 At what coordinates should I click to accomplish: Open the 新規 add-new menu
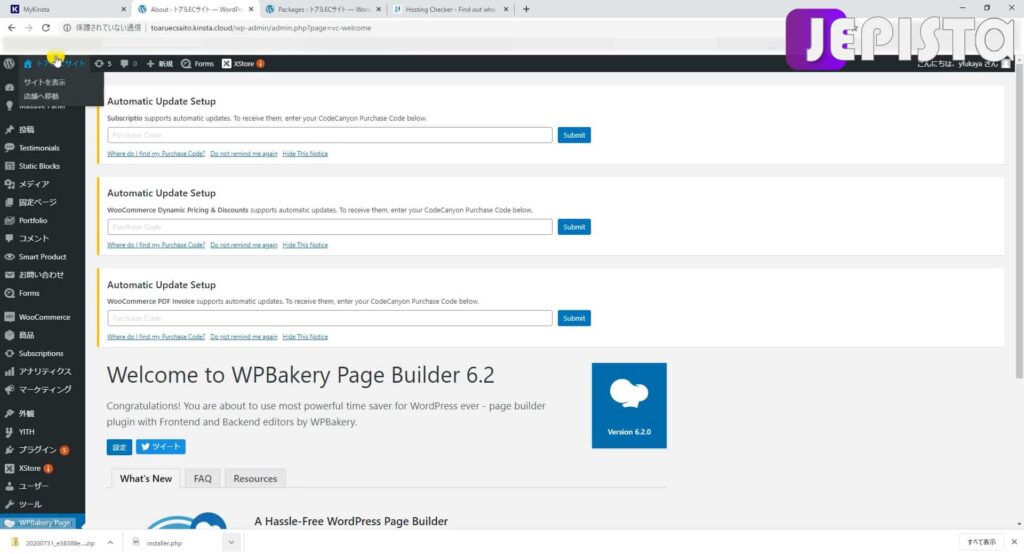[x=160, y=63]
